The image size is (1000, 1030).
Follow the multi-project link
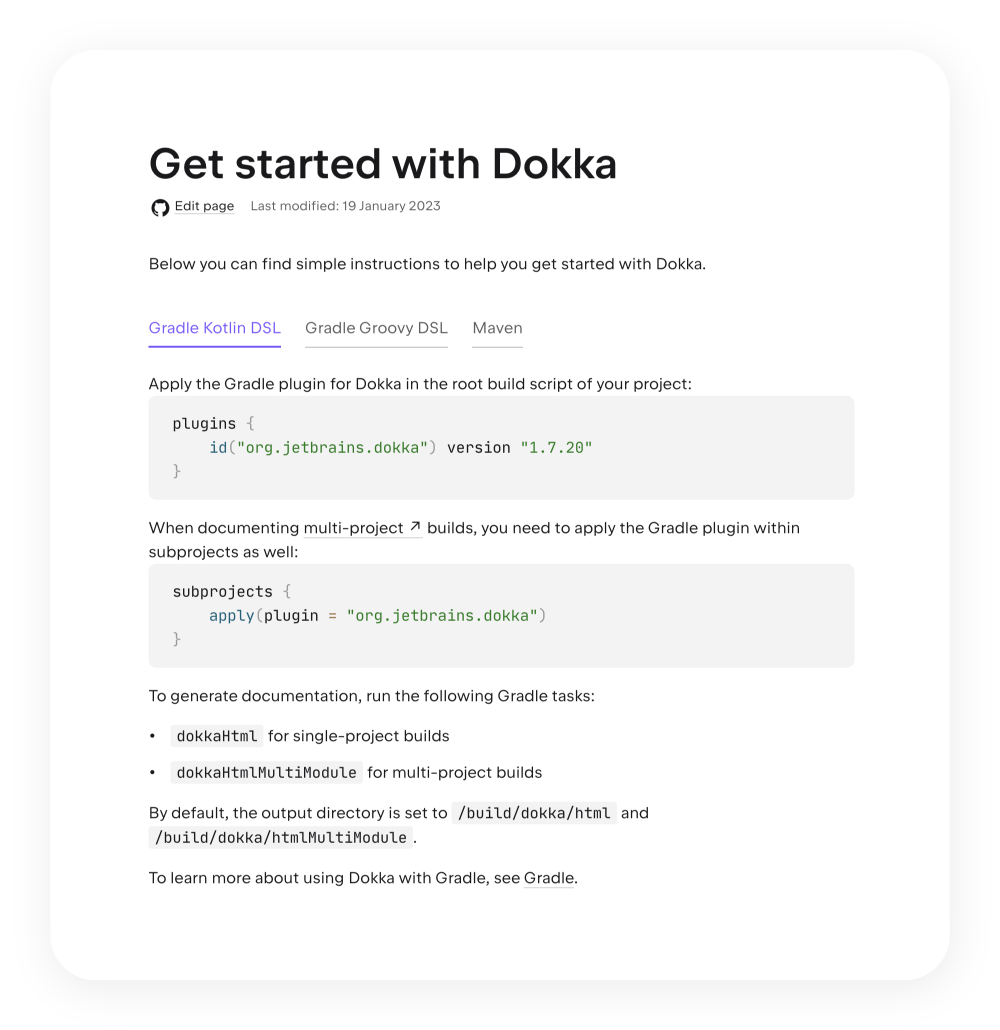[x=354, y=528]
